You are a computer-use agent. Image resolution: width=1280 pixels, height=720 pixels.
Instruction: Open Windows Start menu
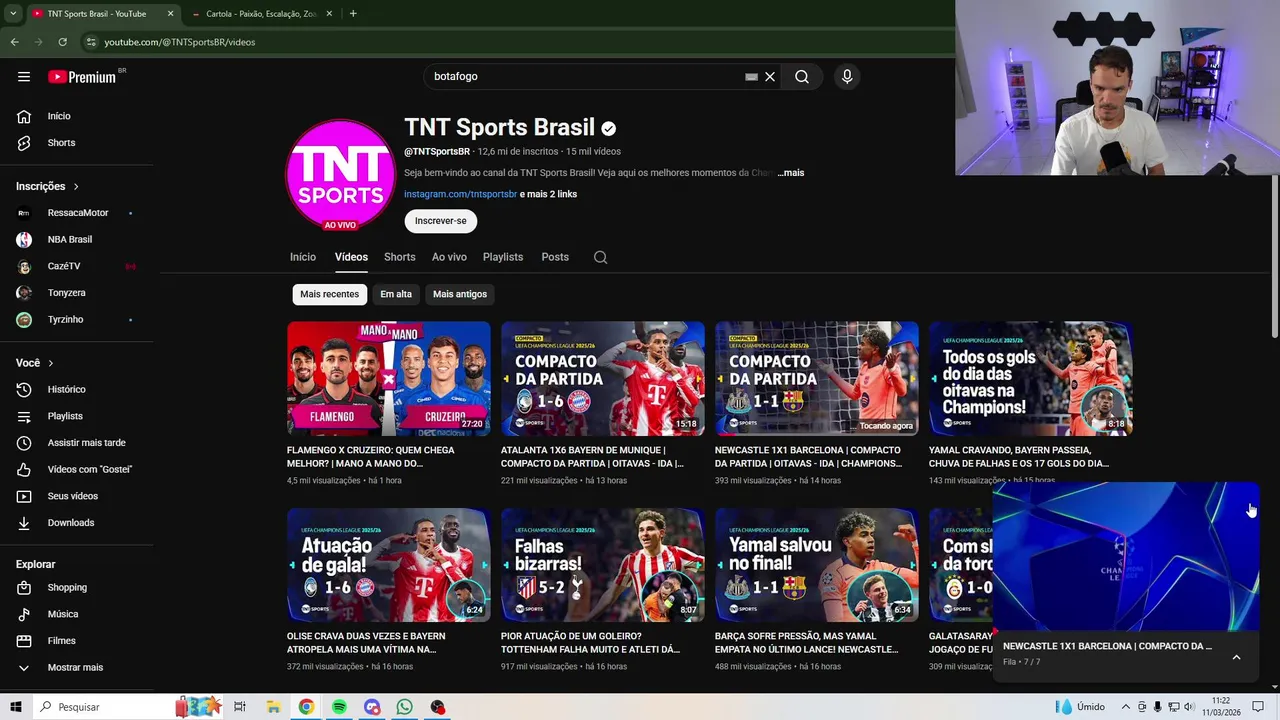[x=15, y=707]
